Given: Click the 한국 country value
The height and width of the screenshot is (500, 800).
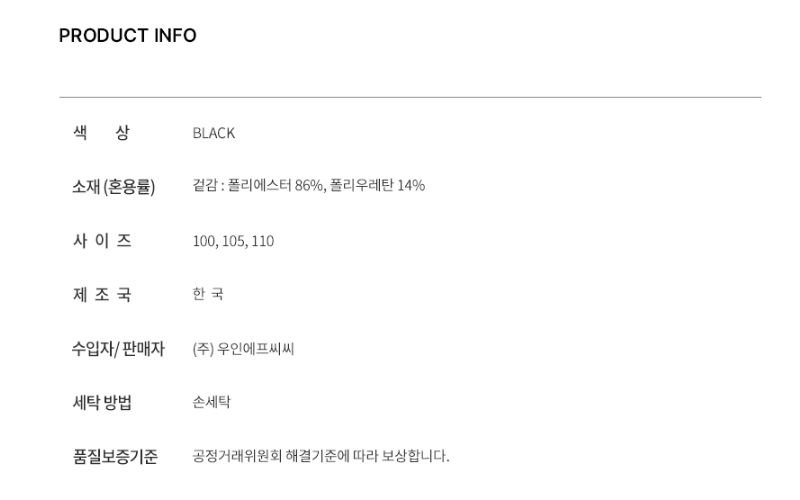Looking at the screenshot, I should point(207,295).
